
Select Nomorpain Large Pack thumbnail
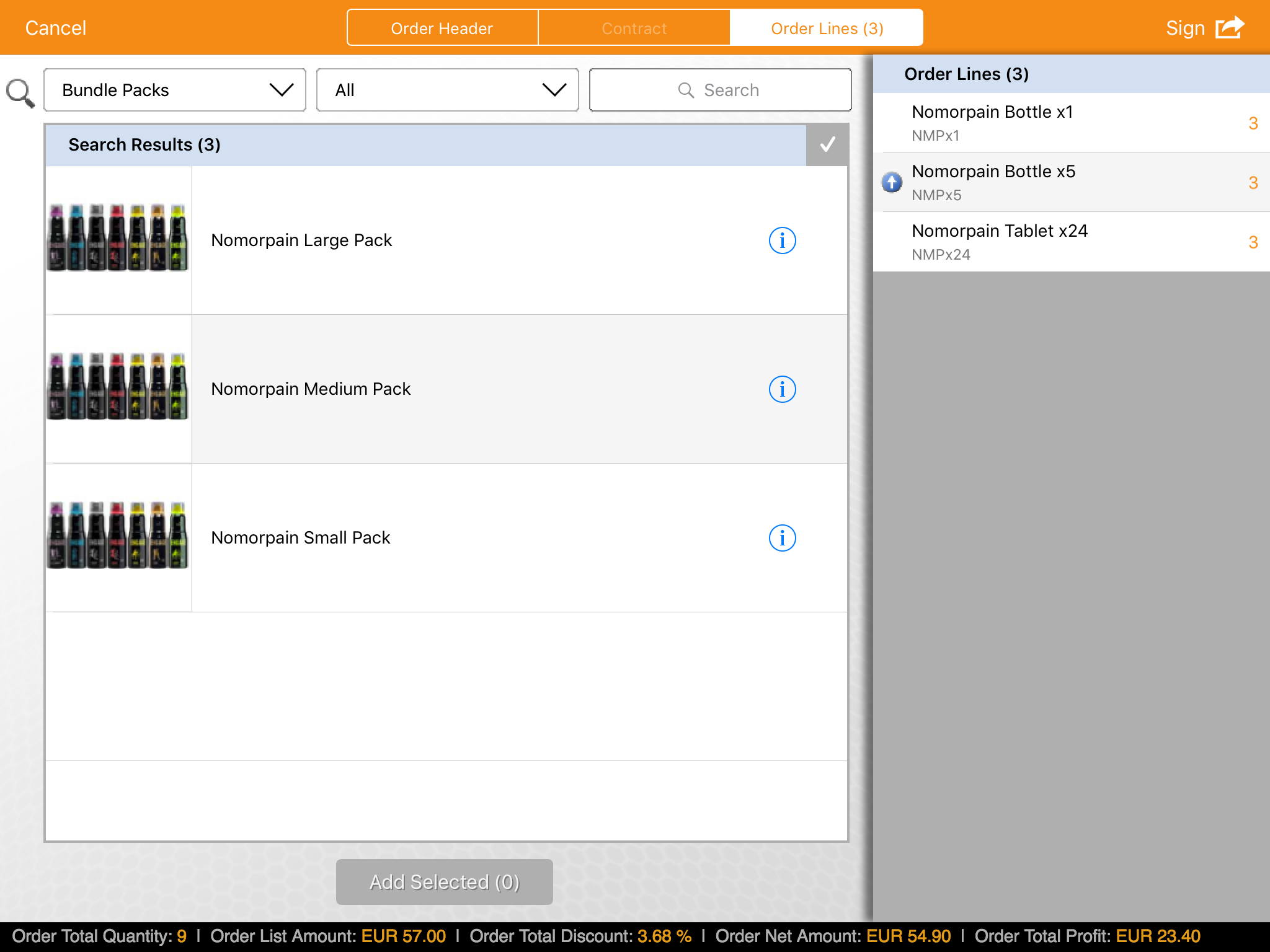point(118,239)
